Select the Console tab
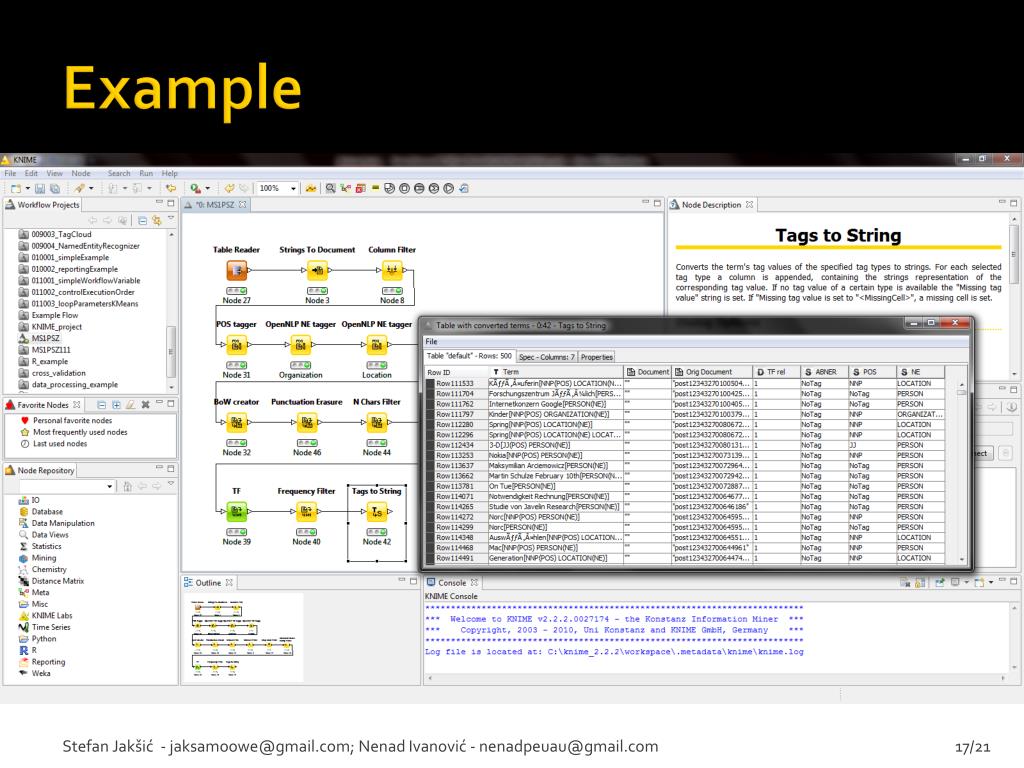This screenshot has width=1024, height=768. [452, 583]
